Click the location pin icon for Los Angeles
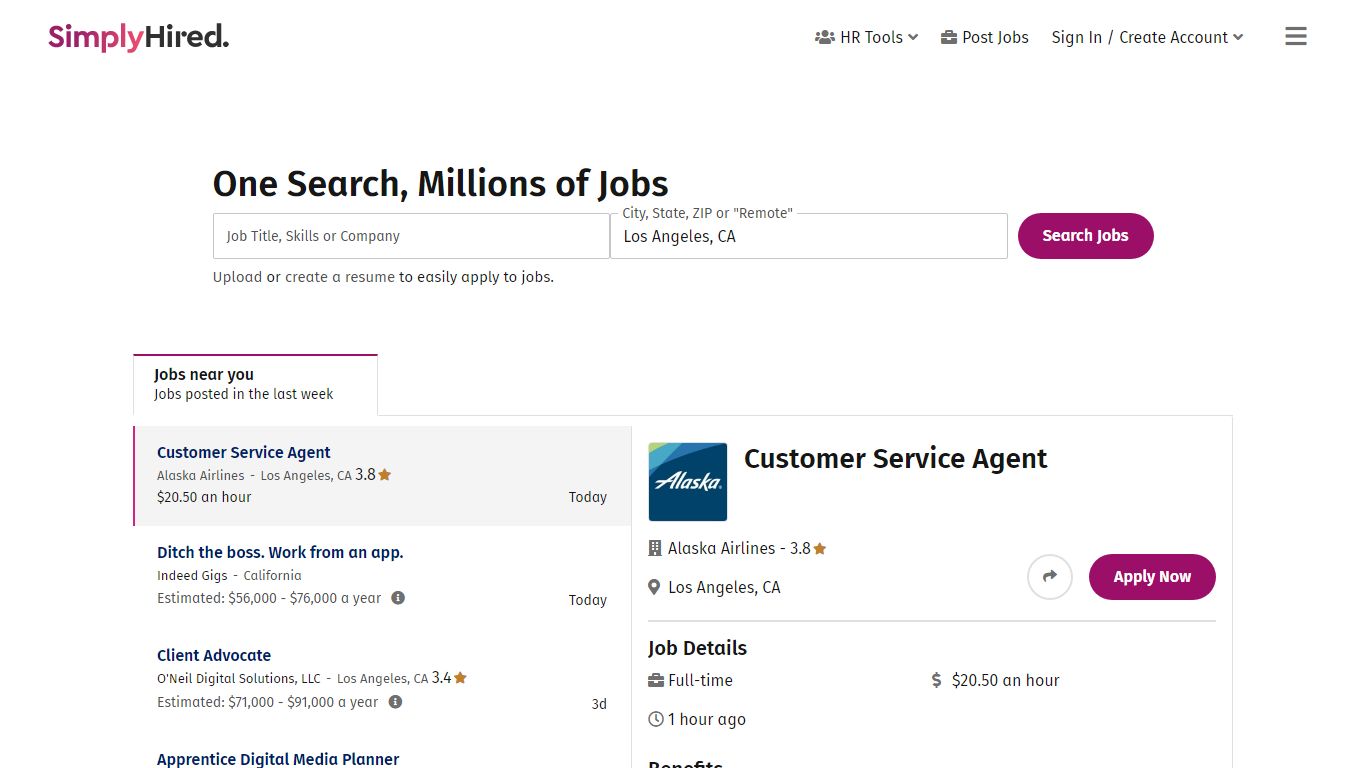Viewport: 1366px width, 768px height. coord(654,587)
